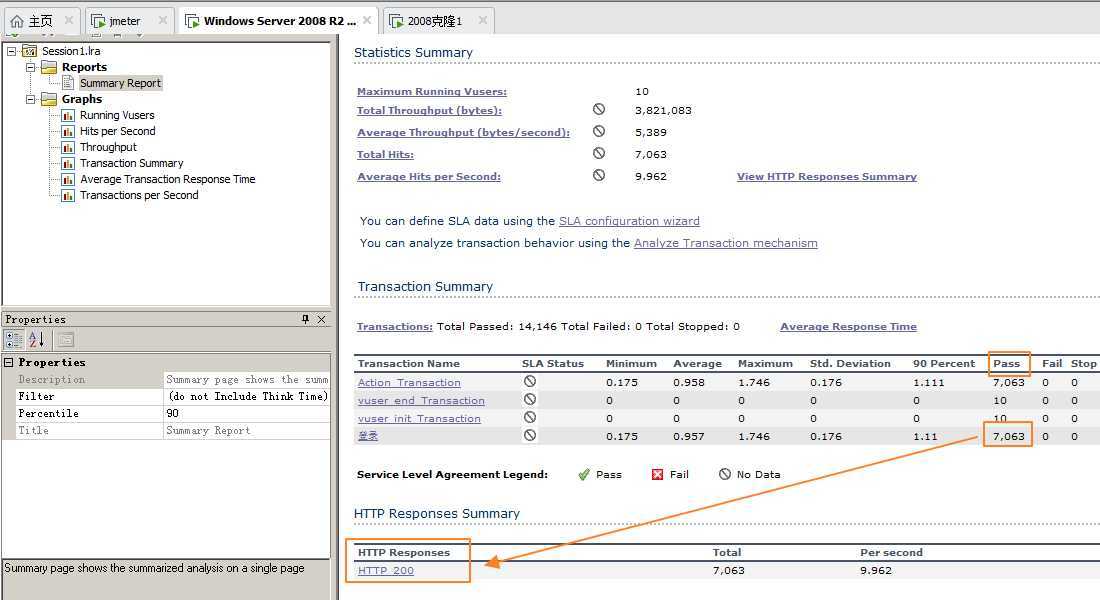This screenshot has height=600, width=1100.
Task: Click the home icon on 主页 tab
Action: pyautogui.click(x=17, y=21)
